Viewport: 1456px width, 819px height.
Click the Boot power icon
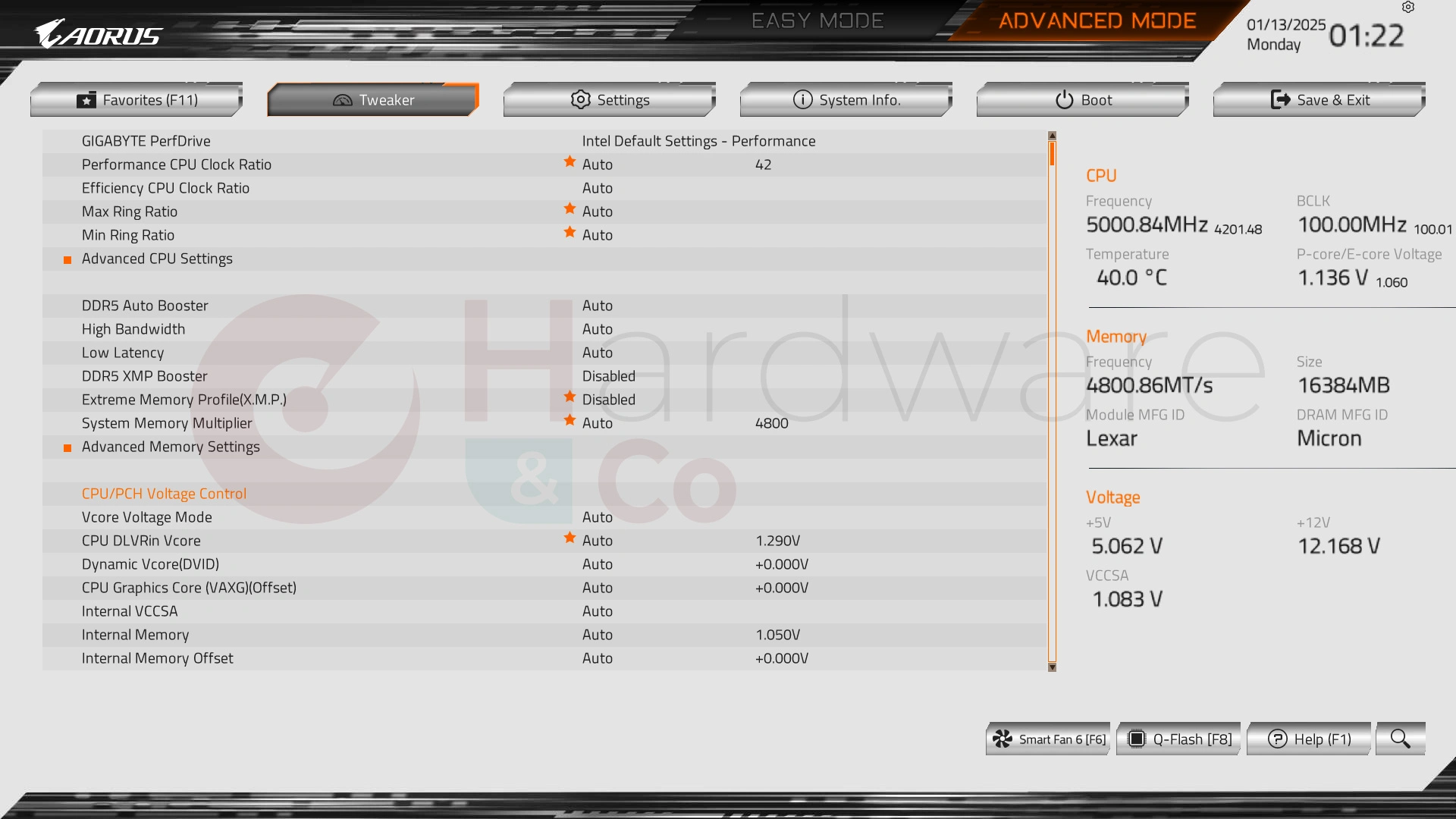[1058, 99]
